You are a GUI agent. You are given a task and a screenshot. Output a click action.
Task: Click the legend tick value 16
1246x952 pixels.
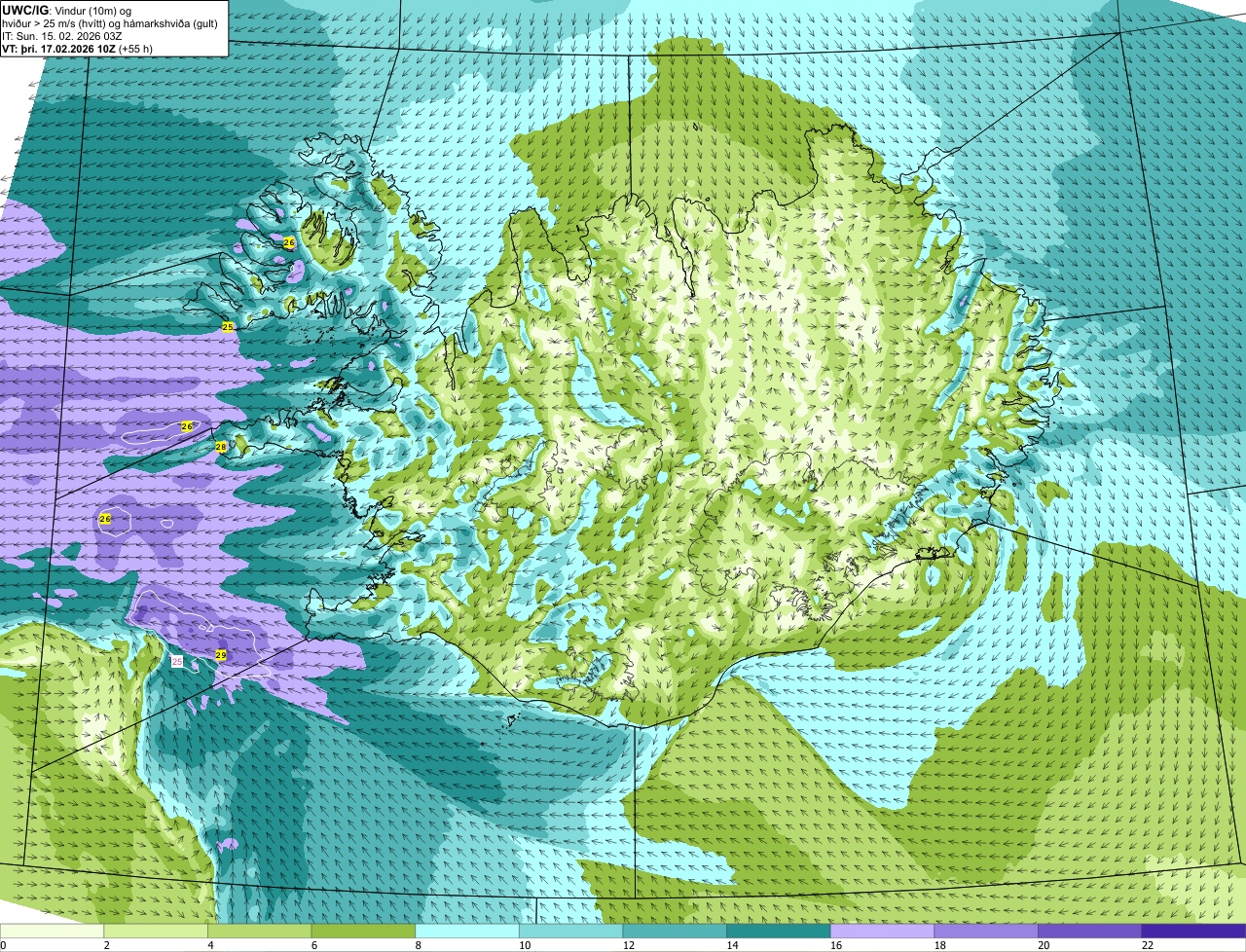pos(836,945)
